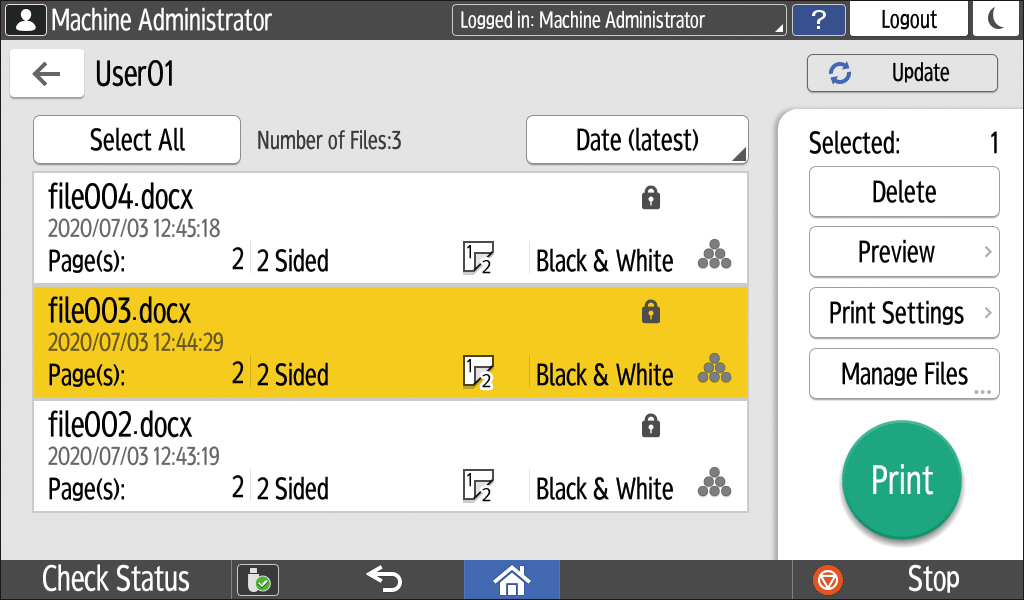Click the media slot status icon
The height and width of the screenshot is (600, 1024).
tap(258, 579)
